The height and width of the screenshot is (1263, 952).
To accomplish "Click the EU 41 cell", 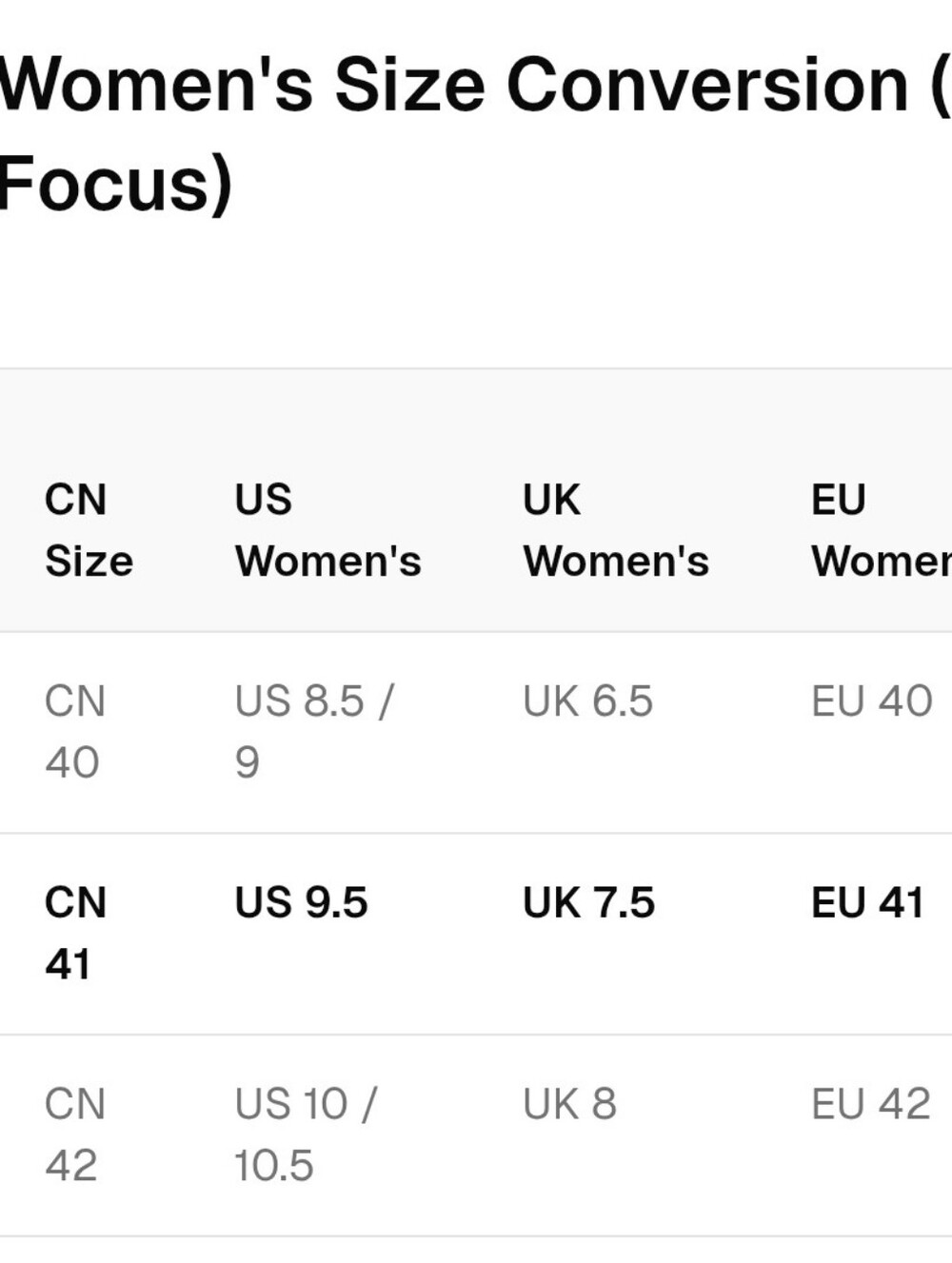I will click(867, 903).
